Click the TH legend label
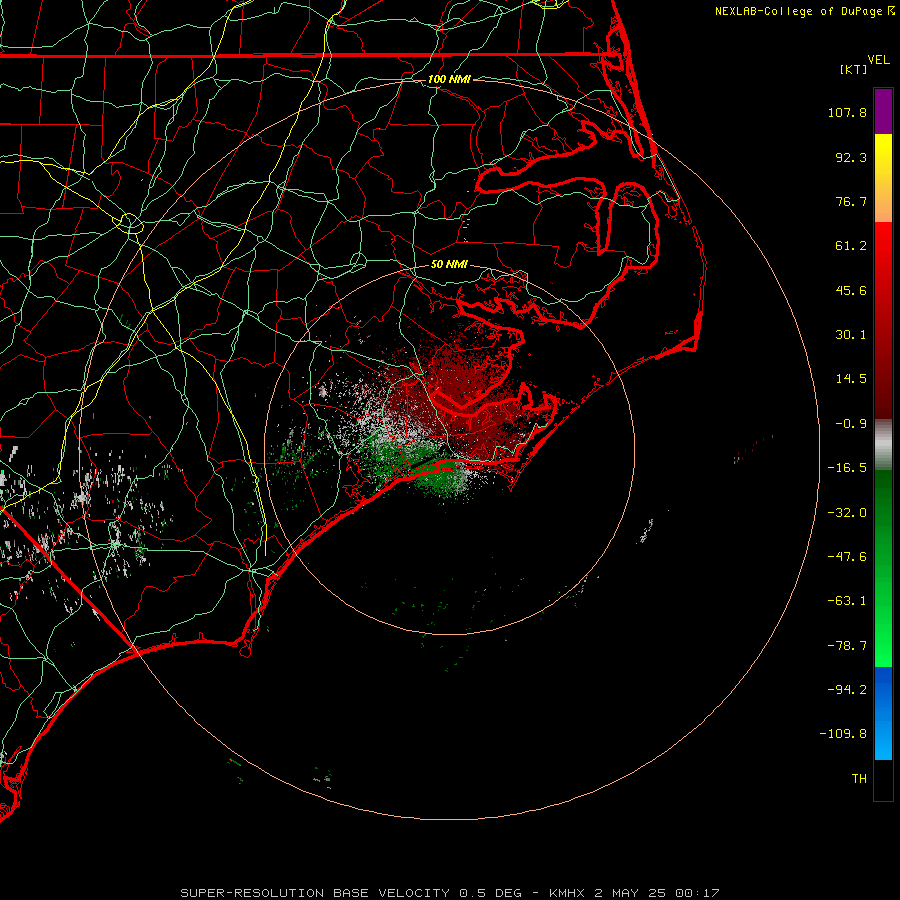 click(x=859, y=779)
